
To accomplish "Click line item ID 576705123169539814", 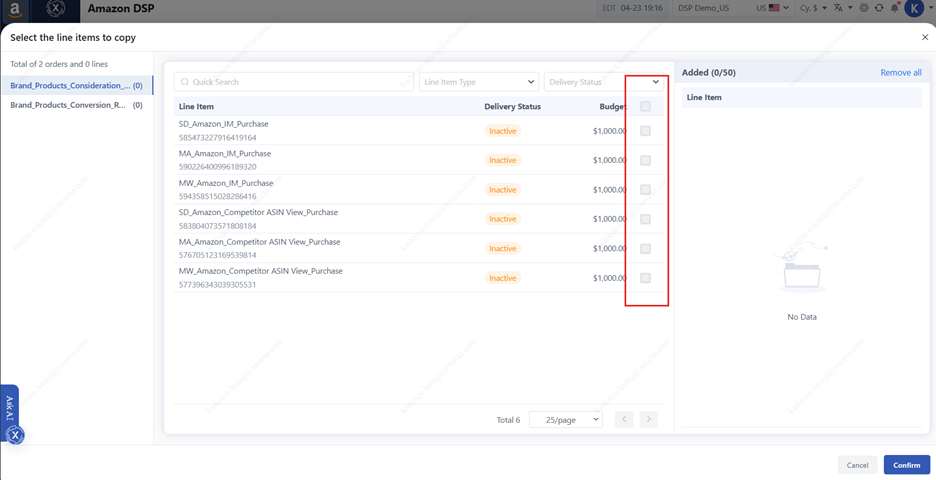I will click(x=218, y=256).
